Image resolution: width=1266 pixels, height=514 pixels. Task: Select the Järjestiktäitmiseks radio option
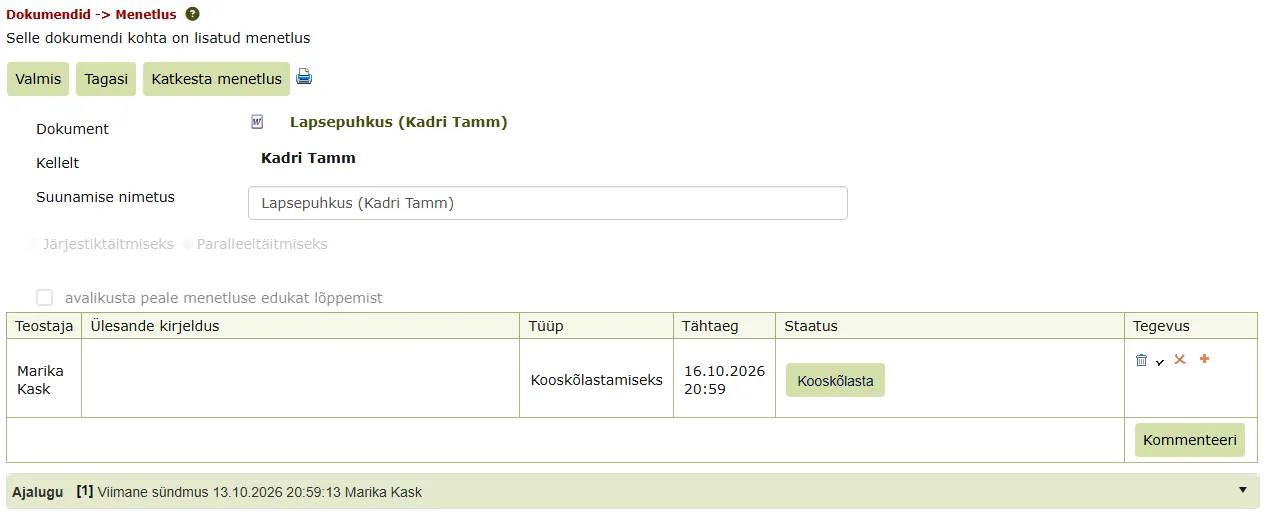[x=34, y=244]
